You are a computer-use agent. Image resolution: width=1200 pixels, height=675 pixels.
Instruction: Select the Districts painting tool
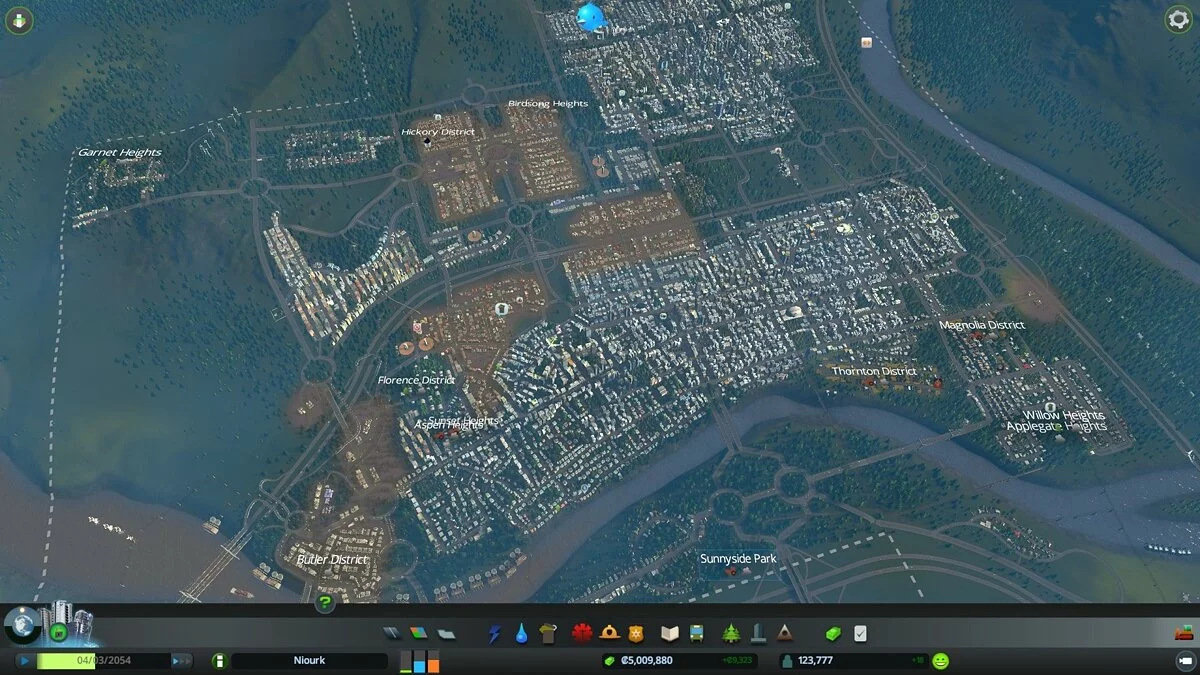(x=444, y=632)
